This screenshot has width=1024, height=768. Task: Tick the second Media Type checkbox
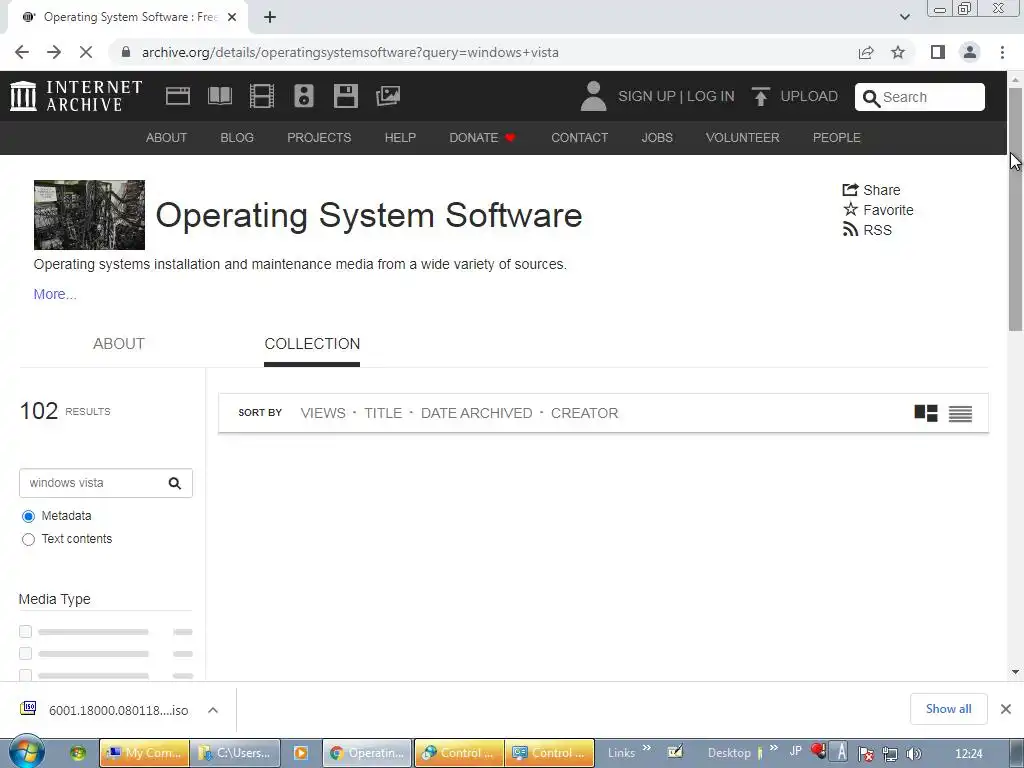(x=25, y=654)
